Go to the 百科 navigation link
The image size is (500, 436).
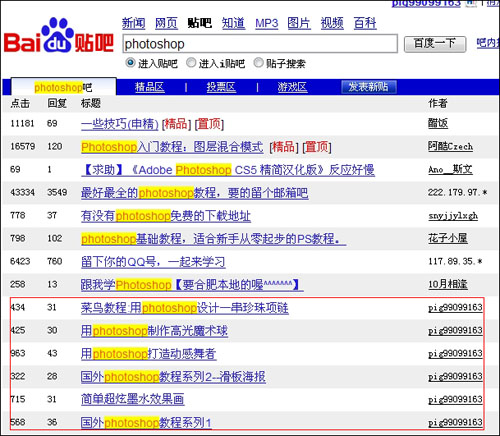coord(365,23)
